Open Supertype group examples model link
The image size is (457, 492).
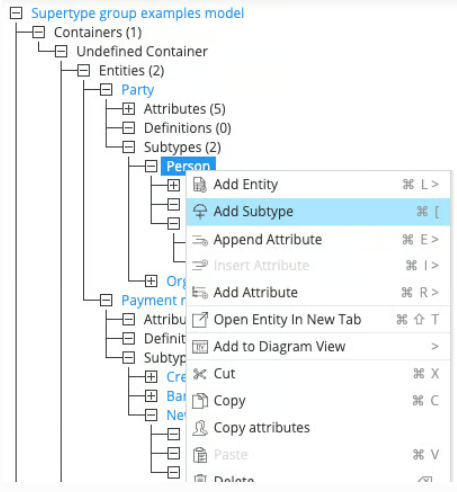click(x=138, y=13)
